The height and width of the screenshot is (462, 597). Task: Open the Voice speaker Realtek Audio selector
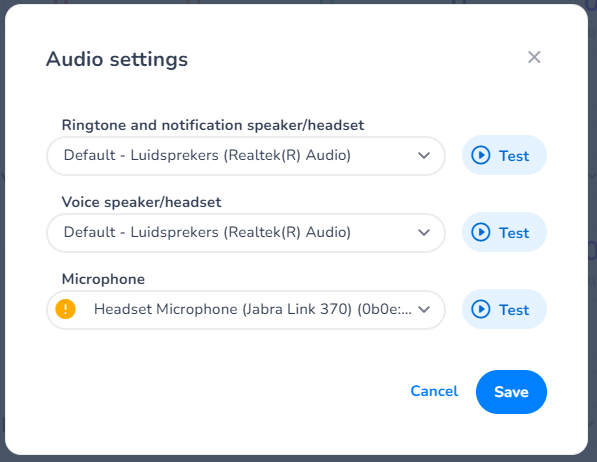(x=246, y=233)
